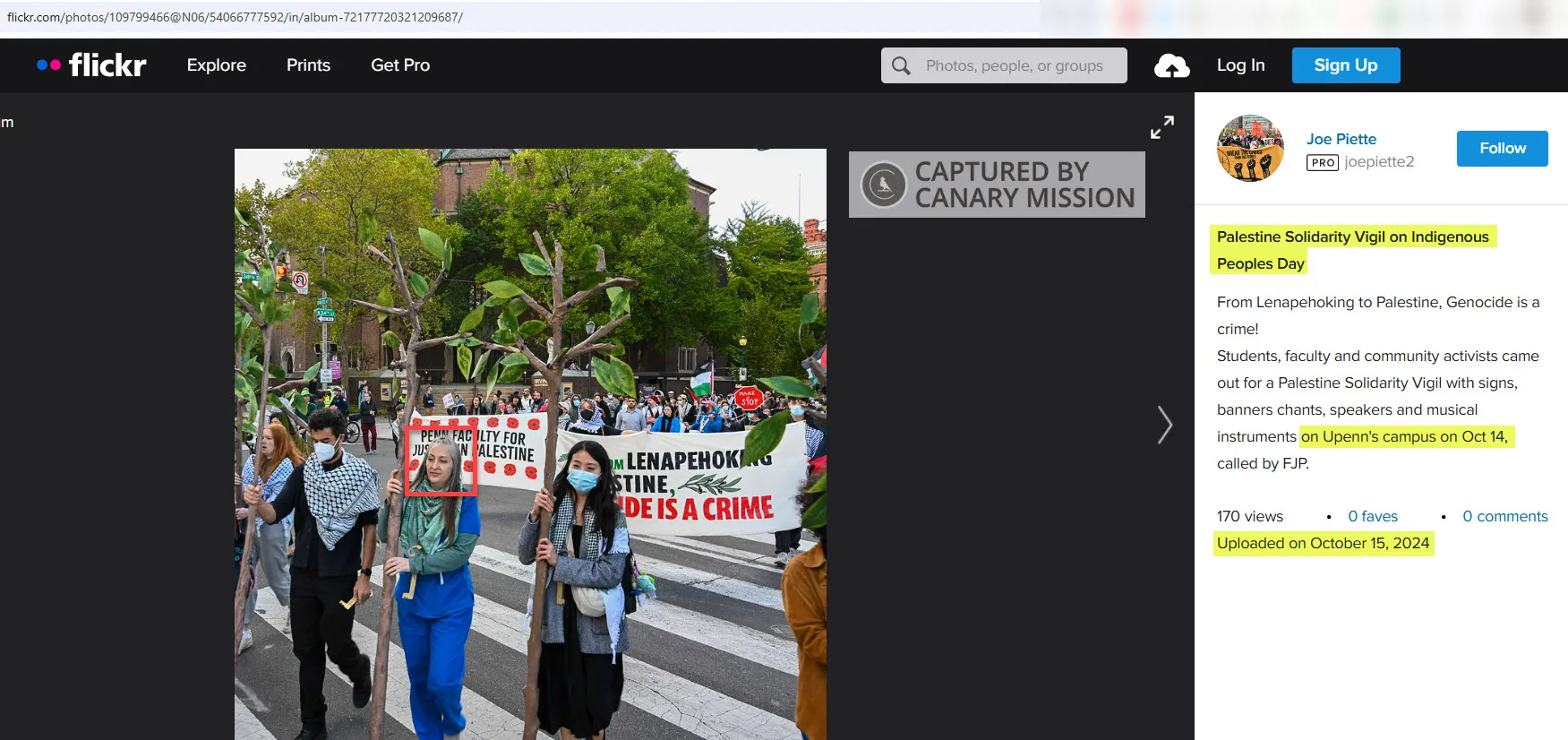1568x740 pixels.
Task: Select the browser address bar URL
Action: 235,17
